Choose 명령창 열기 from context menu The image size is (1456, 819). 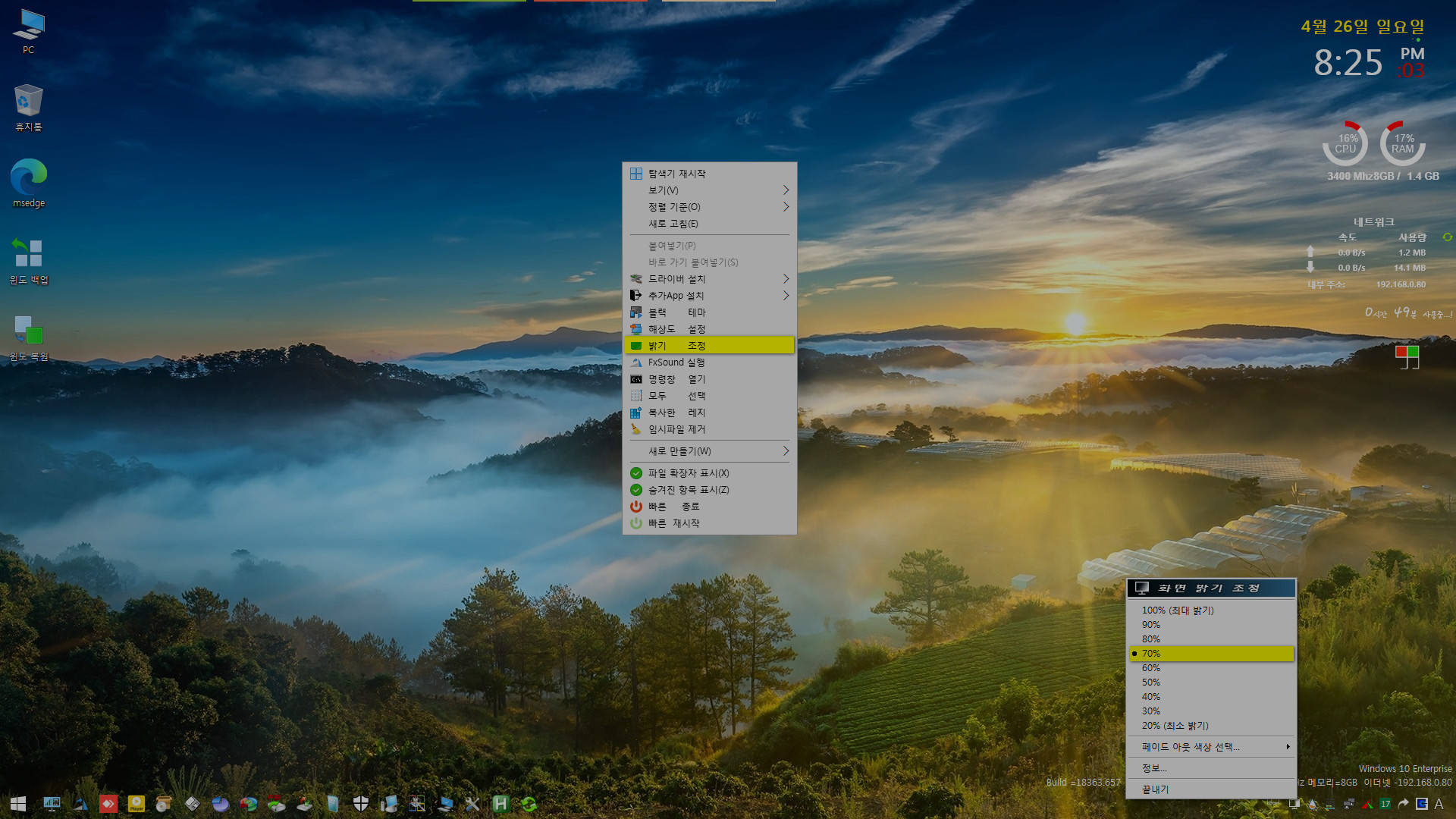pyautogui.click(x=709, y=379)
